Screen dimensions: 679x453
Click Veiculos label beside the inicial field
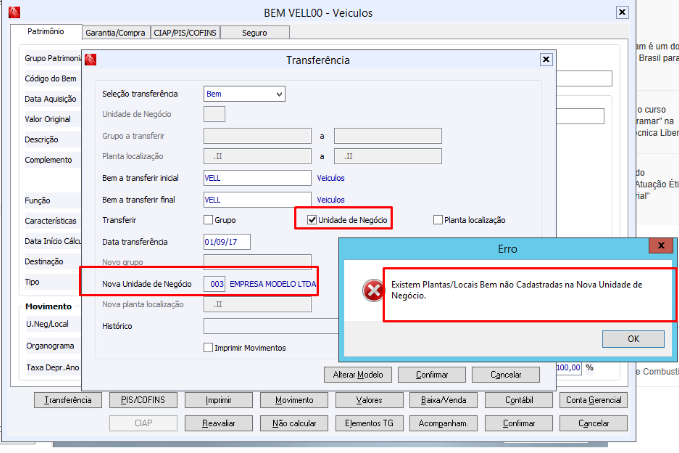pyautogui.click(x=330, y=178)
